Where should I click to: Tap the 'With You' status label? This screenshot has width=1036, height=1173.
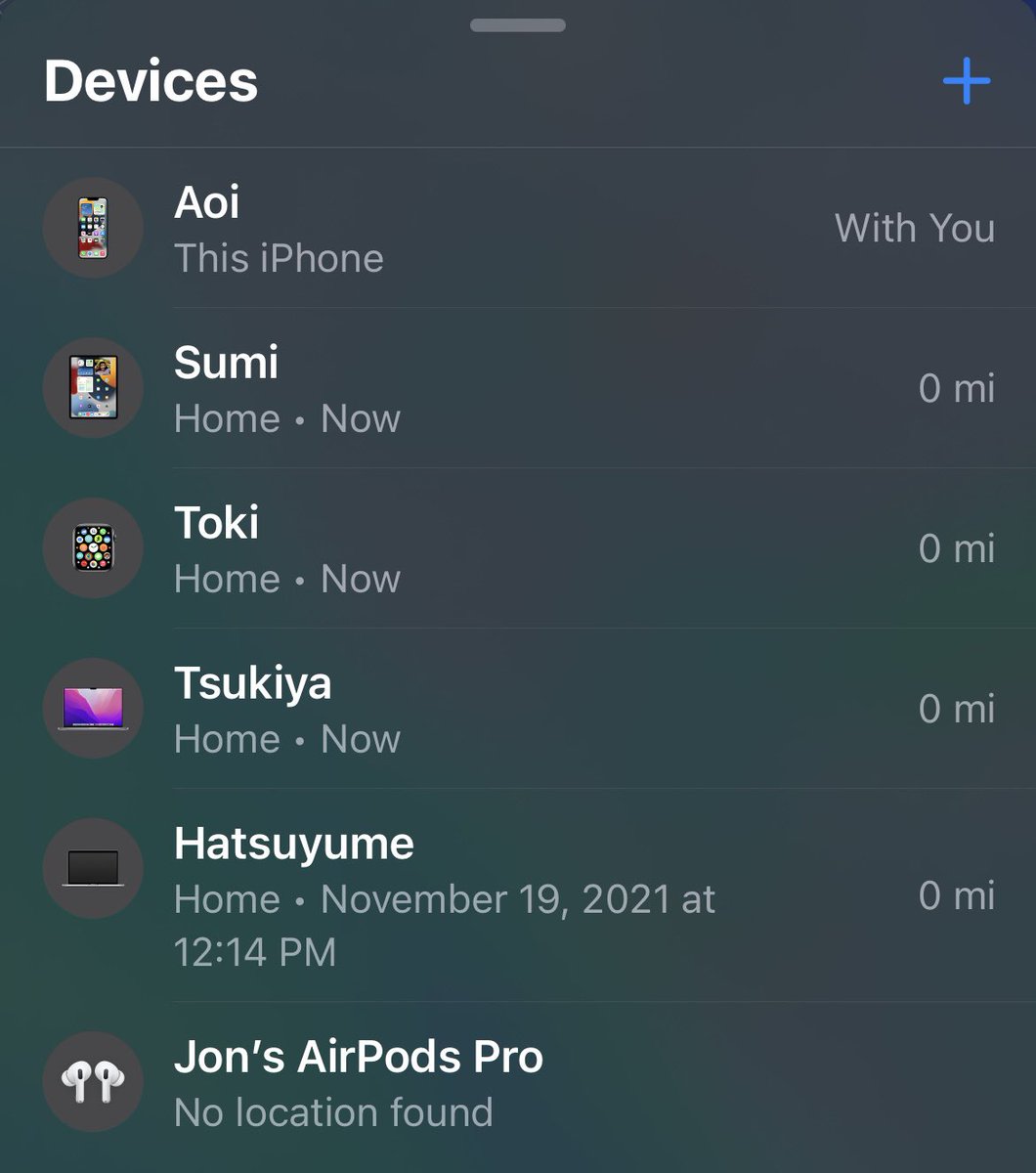point(915,228)
